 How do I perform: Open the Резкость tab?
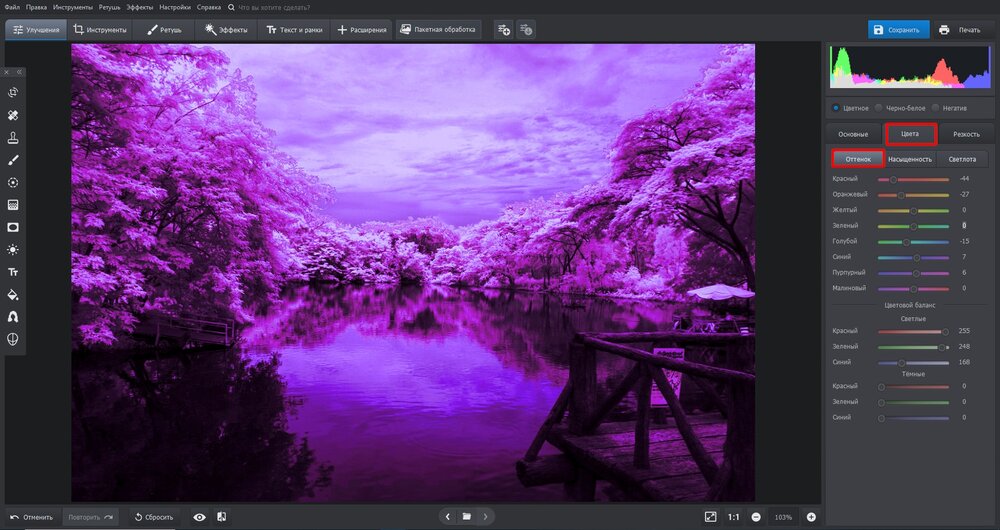click(x=965, y=133)
